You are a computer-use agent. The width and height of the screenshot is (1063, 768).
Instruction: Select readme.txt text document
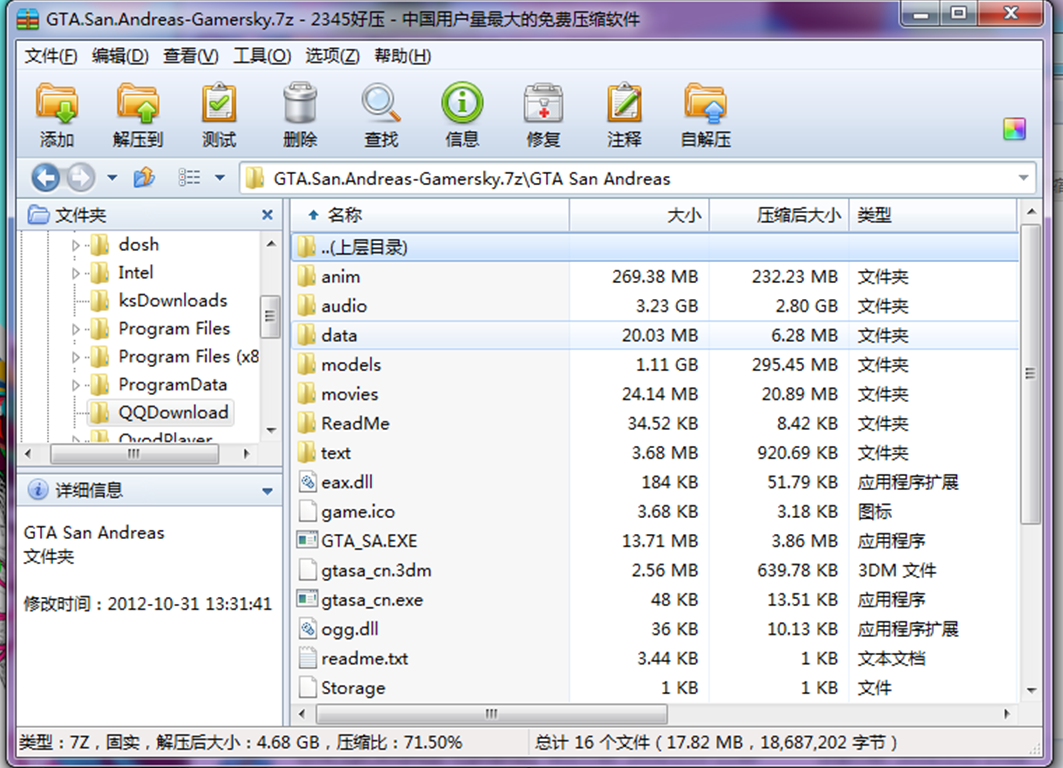tap(656, 658)
